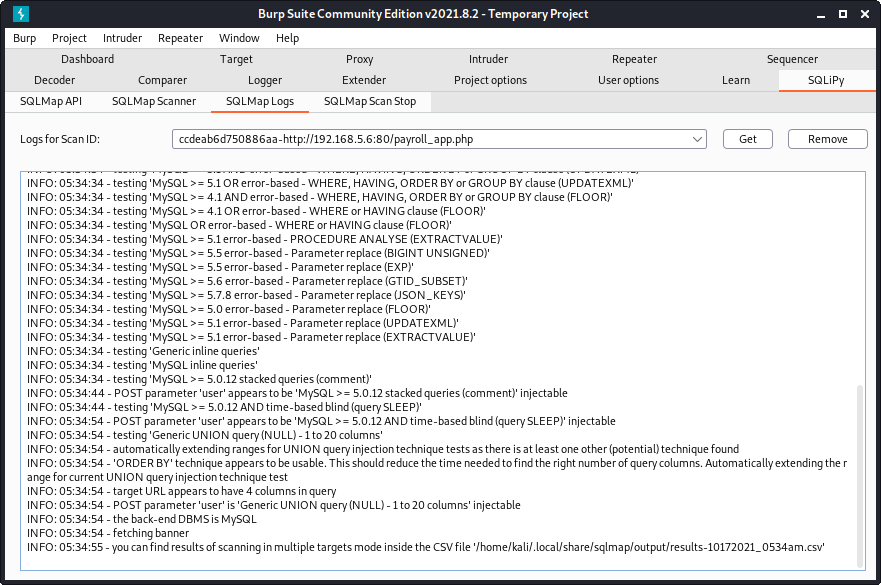Viewport: 881px width, 585px height.
Task: Click 'the back-end DBMS is MySQL' log line
Action: 142,519
